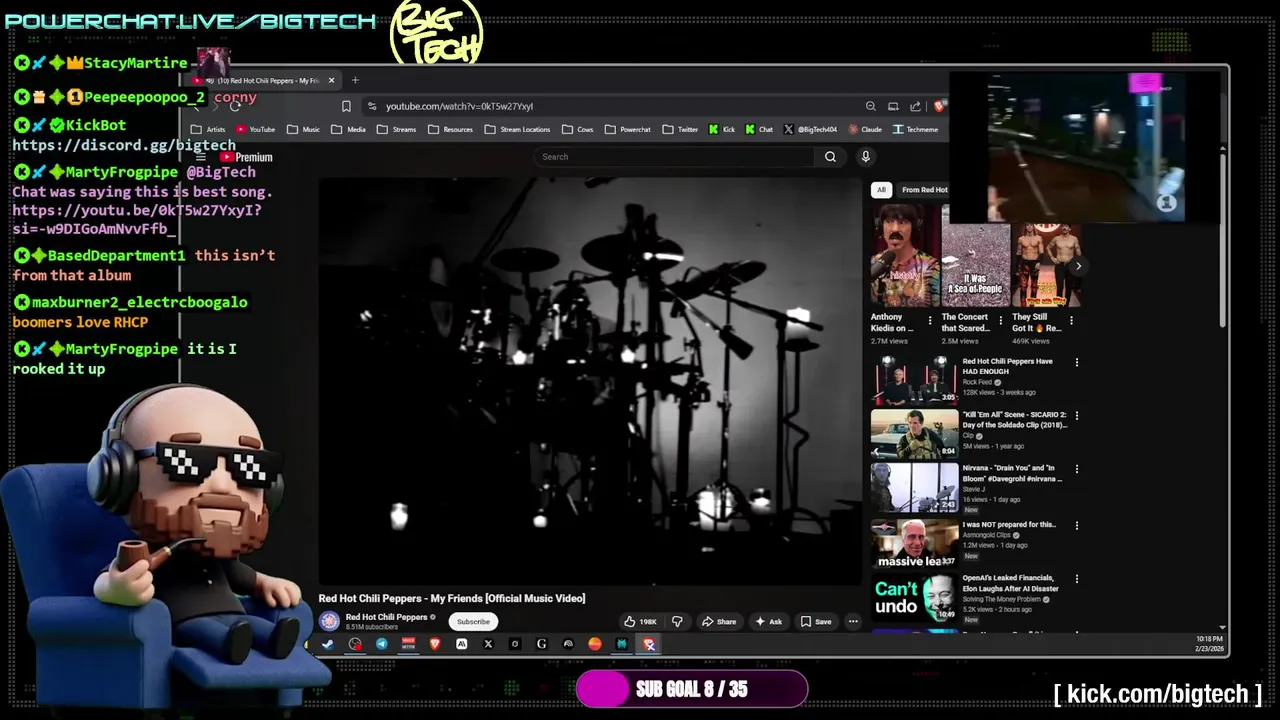
Task: Like the video with thumbs up
Action: pos(640,622)
